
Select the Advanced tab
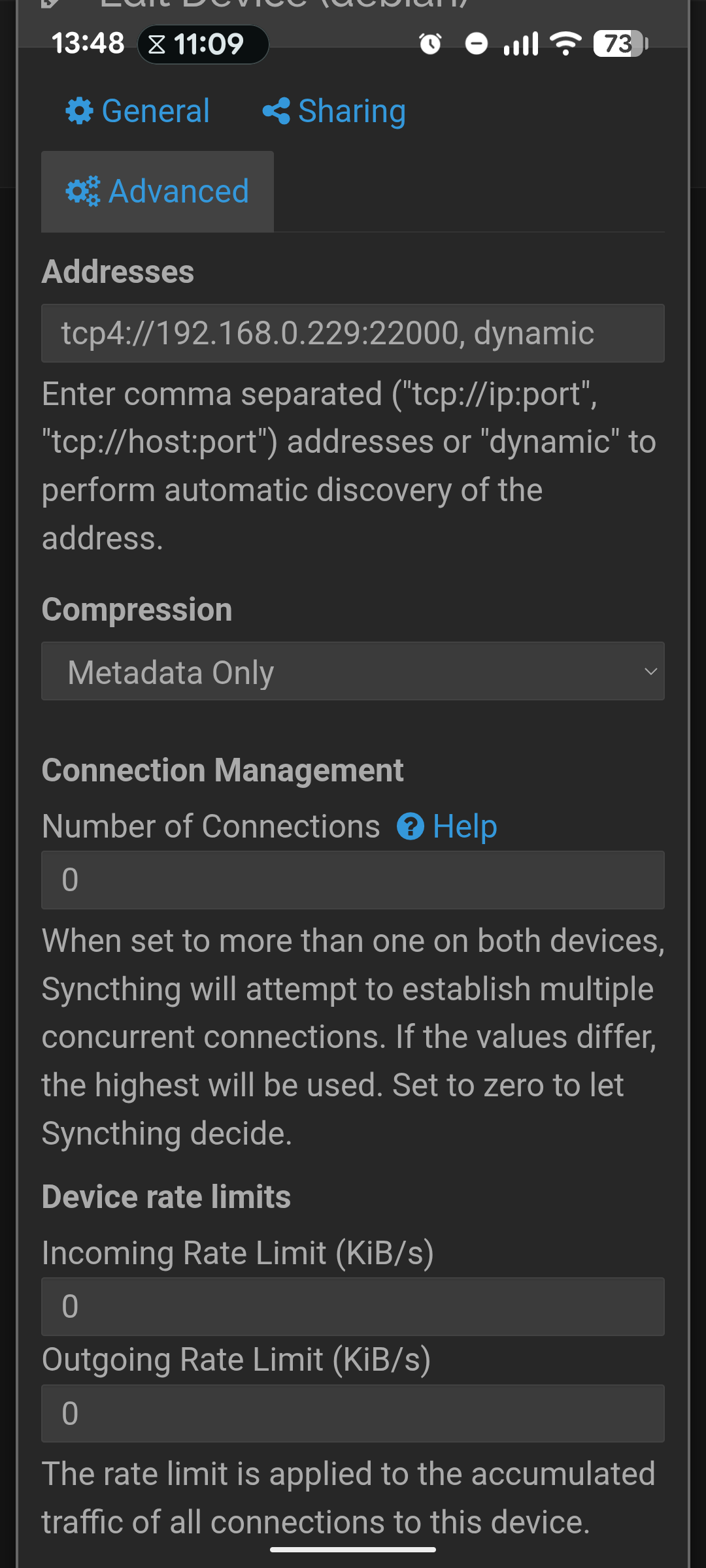pyautogui.click(x=158, y=191)
